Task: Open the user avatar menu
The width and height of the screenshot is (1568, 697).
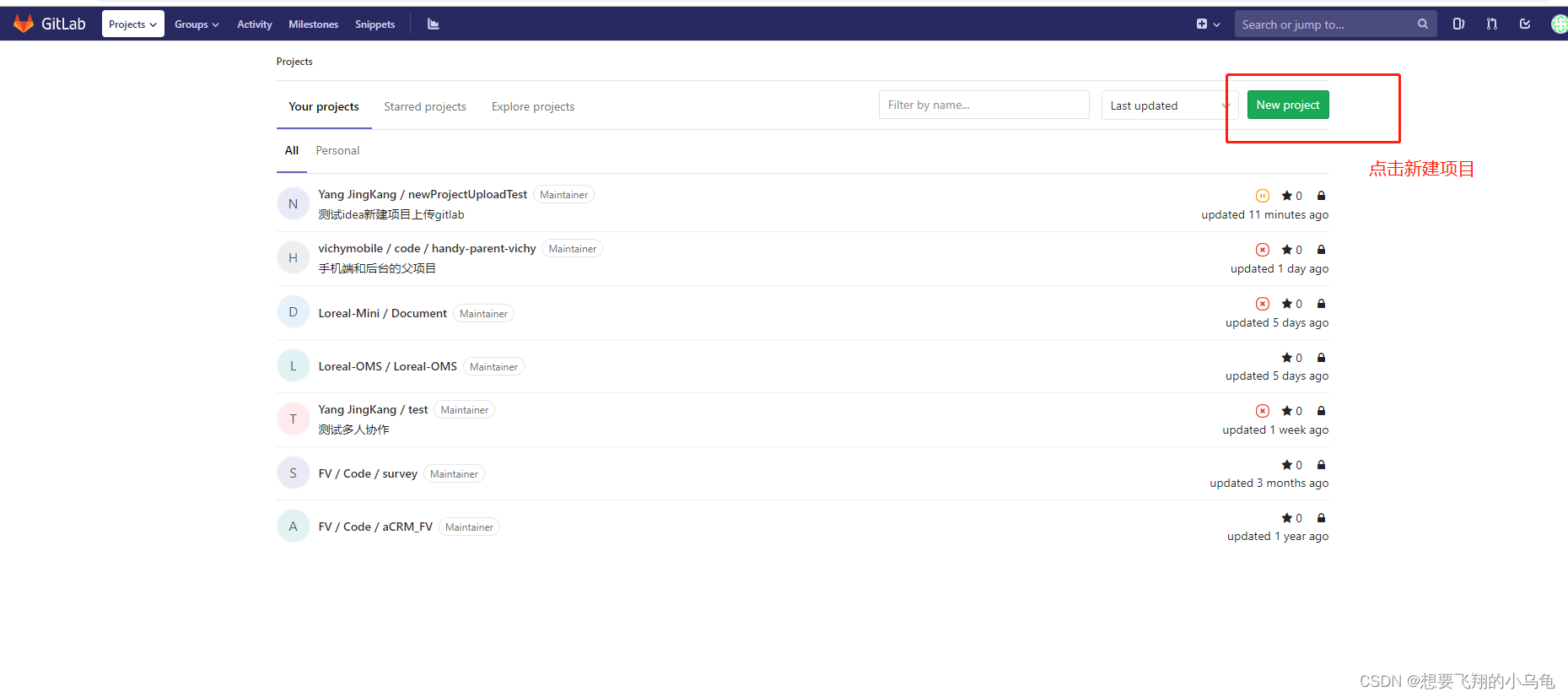Action: point(1560,24)
